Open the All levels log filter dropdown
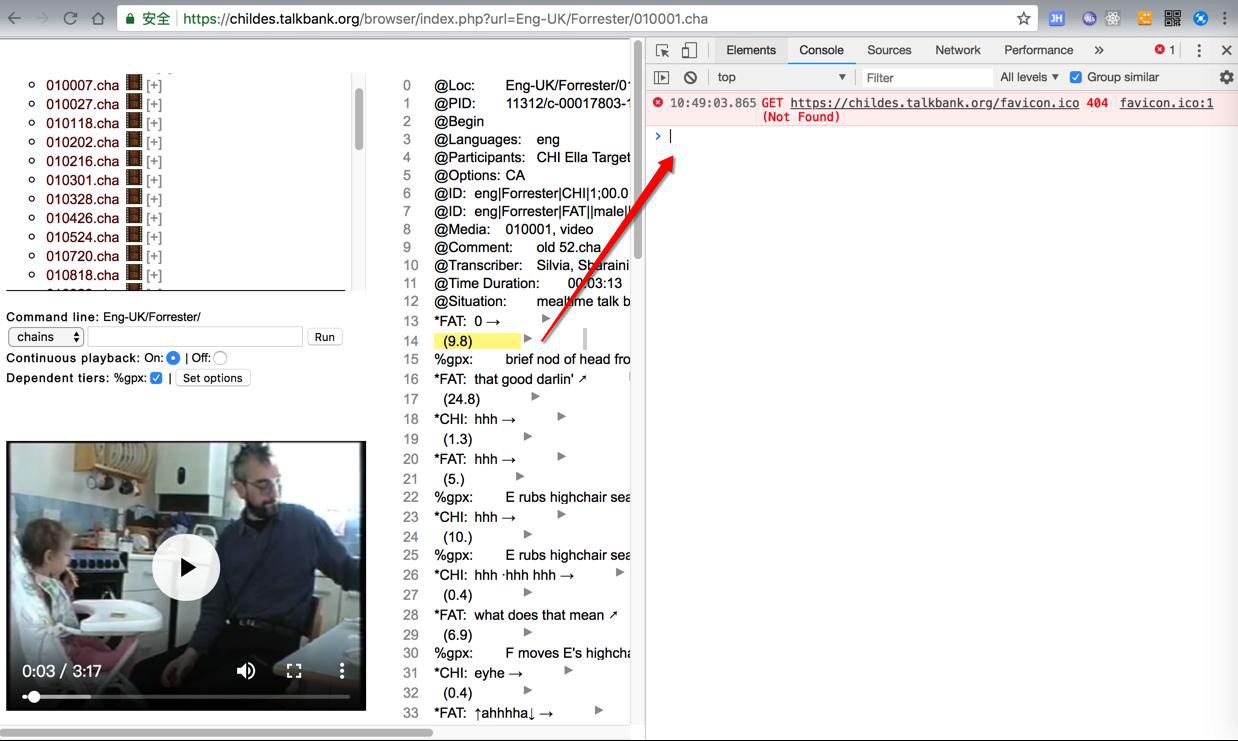The width and height of the screenshot is (1238, 741). click(x=1029, y=77)
